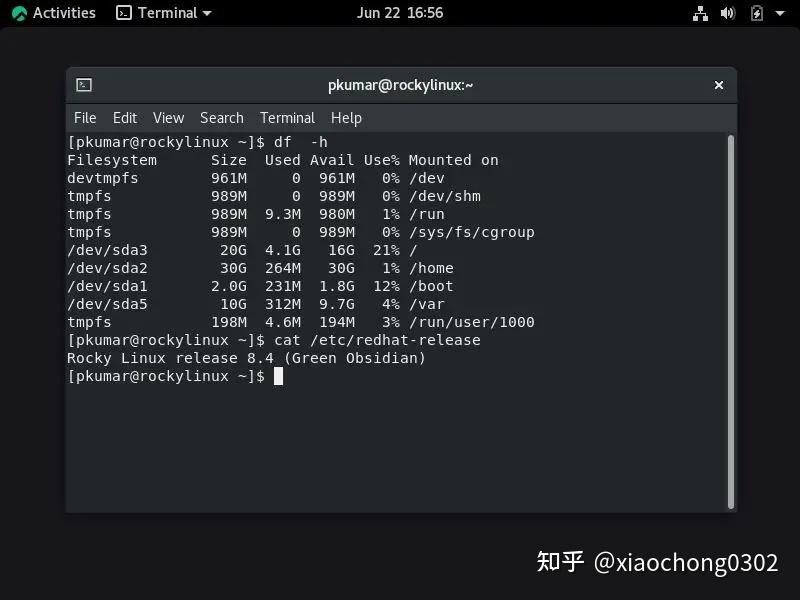
Task: Open the Help menu
Action: point(346,118)
